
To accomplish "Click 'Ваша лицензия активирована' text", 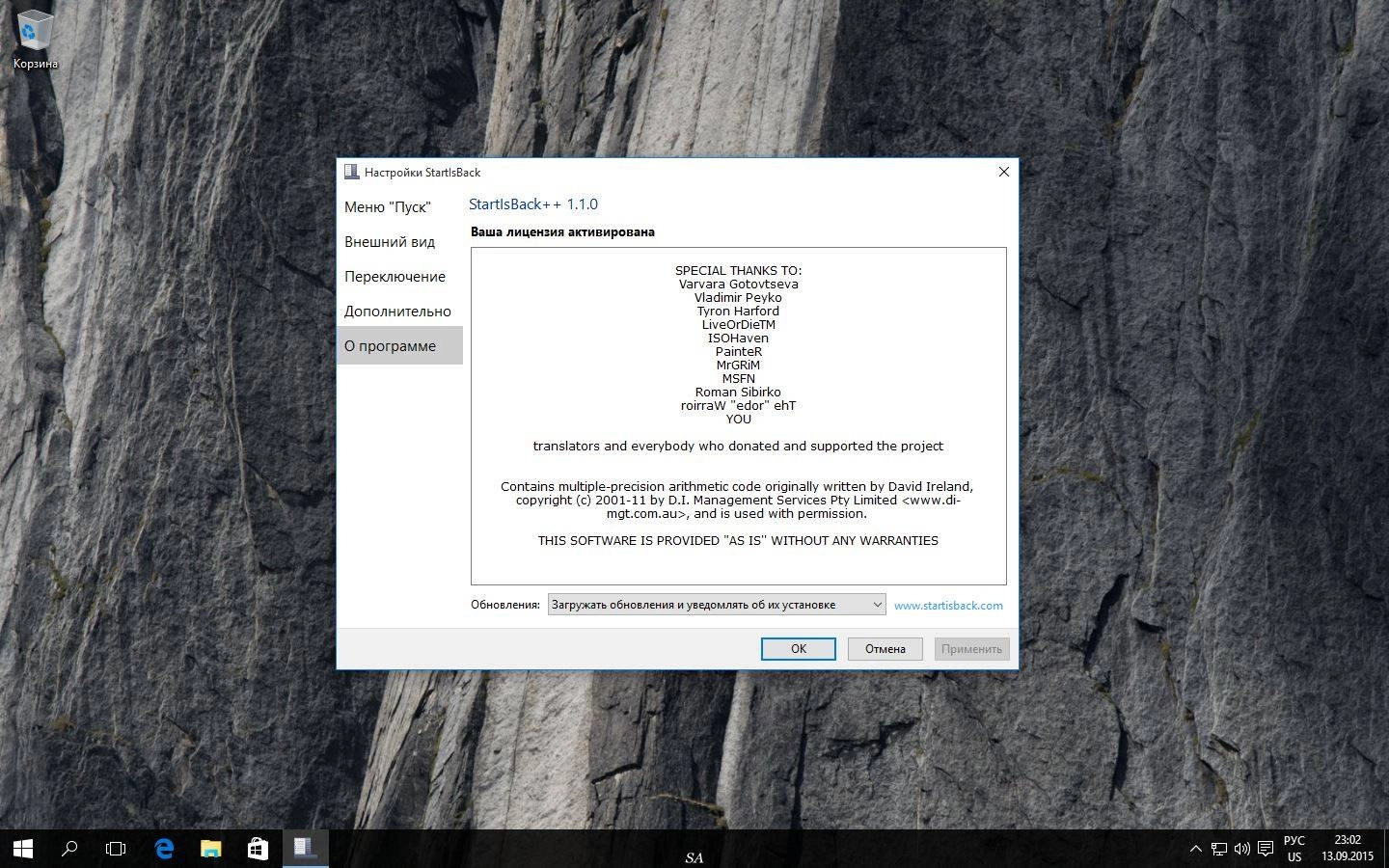I will click(562, 231).
